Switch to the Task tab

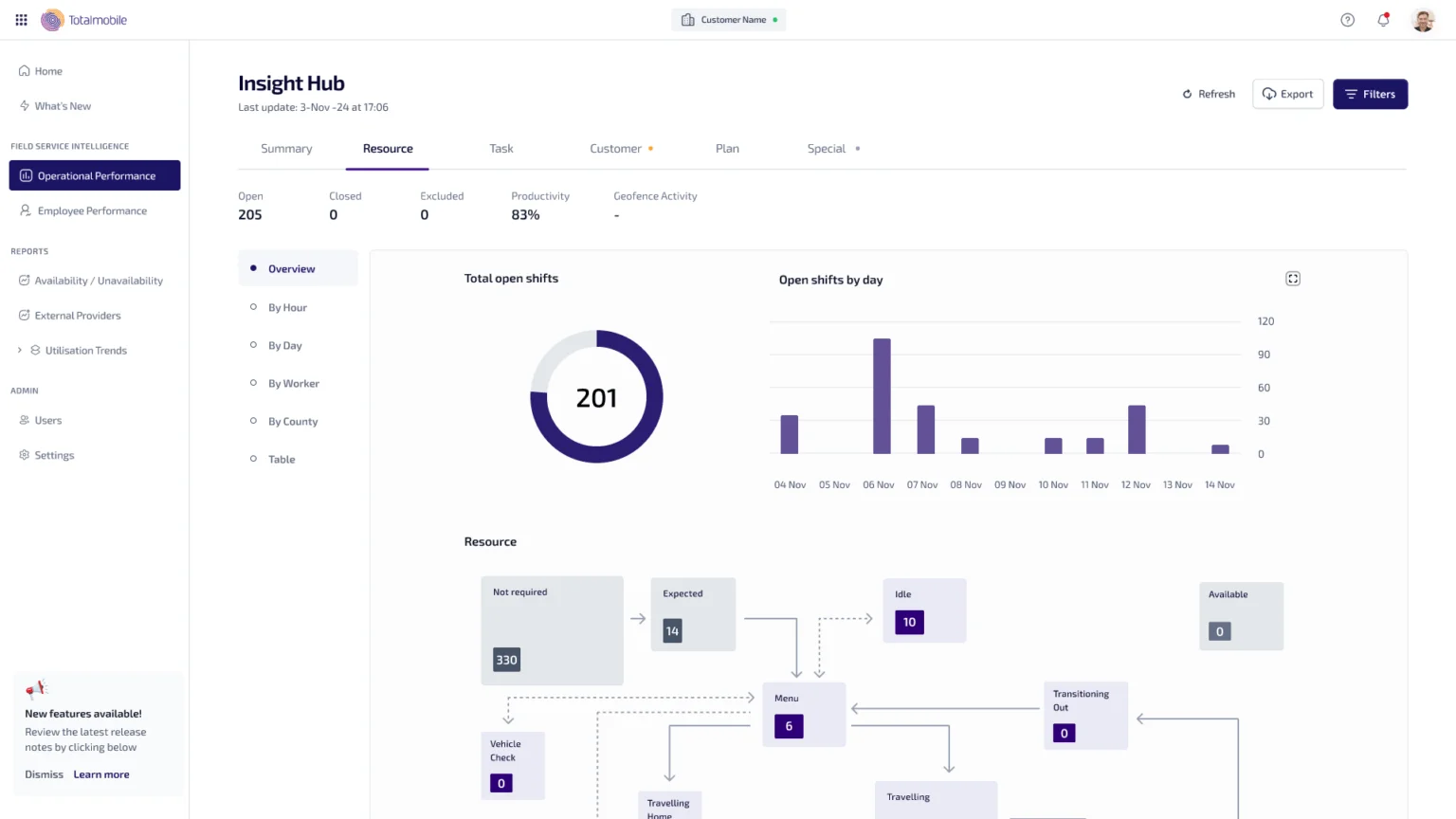501,149
